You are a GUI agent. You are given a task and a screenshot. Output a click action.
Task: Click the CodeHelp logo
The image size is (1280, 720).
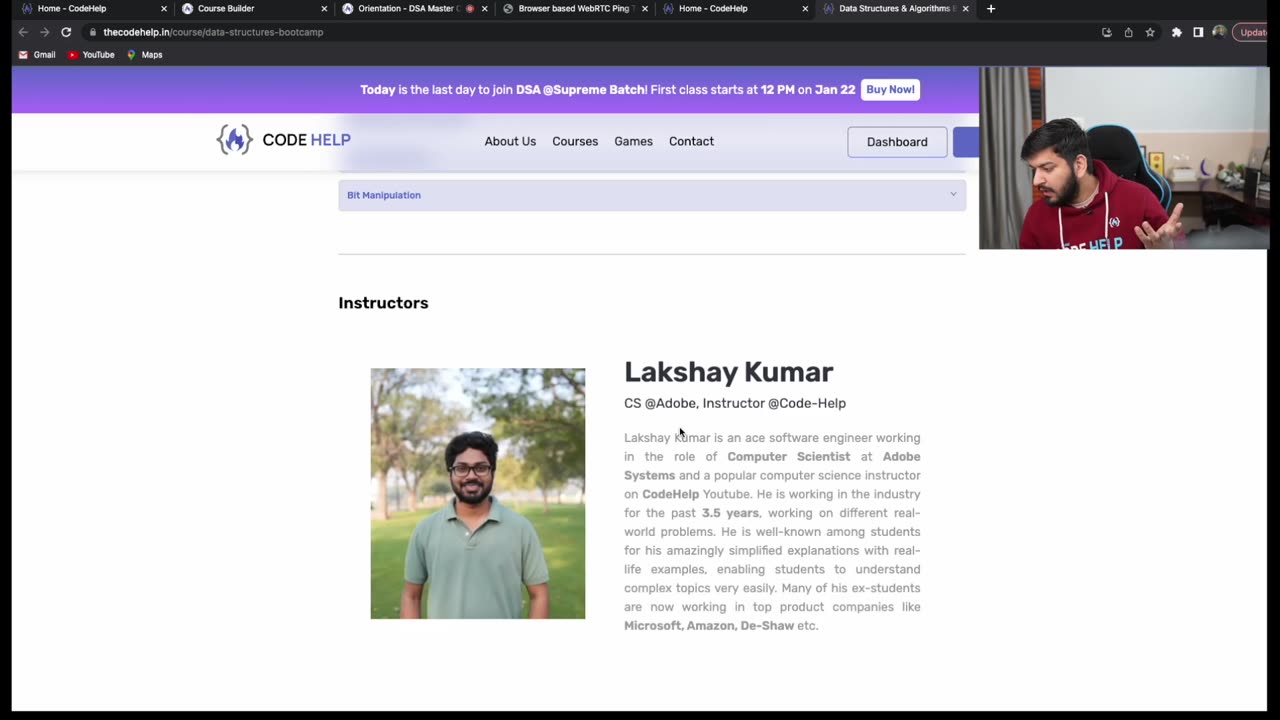tap(283, 140)
